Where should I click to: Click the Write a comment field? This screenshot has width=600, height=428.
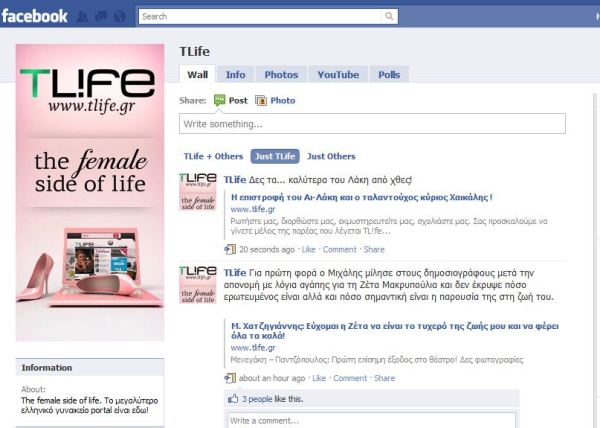pyautogui.click(x=371, y=420)
